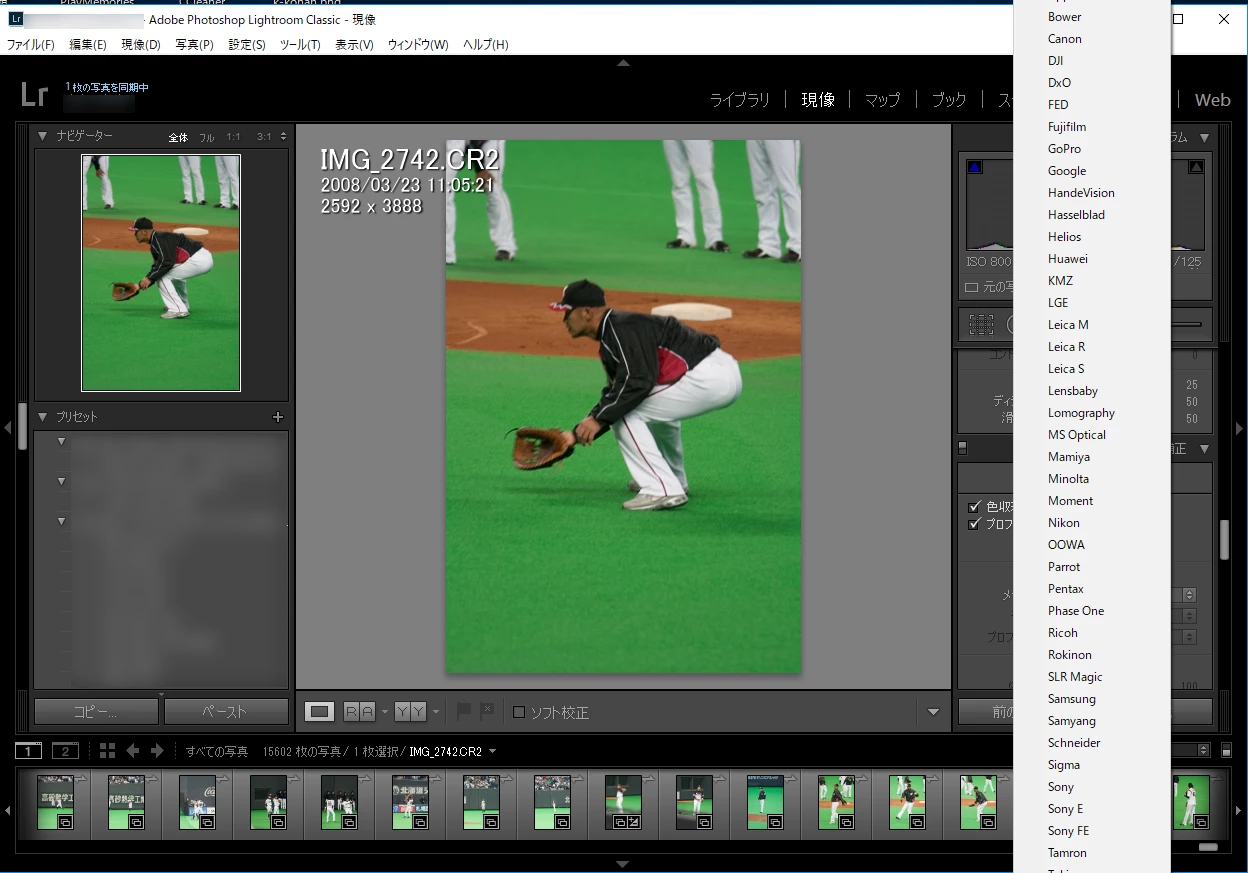Toggle the 元の写真 original photo checkbox
The height and width of the screenshot is (873, 1248).
click(971, 287)
